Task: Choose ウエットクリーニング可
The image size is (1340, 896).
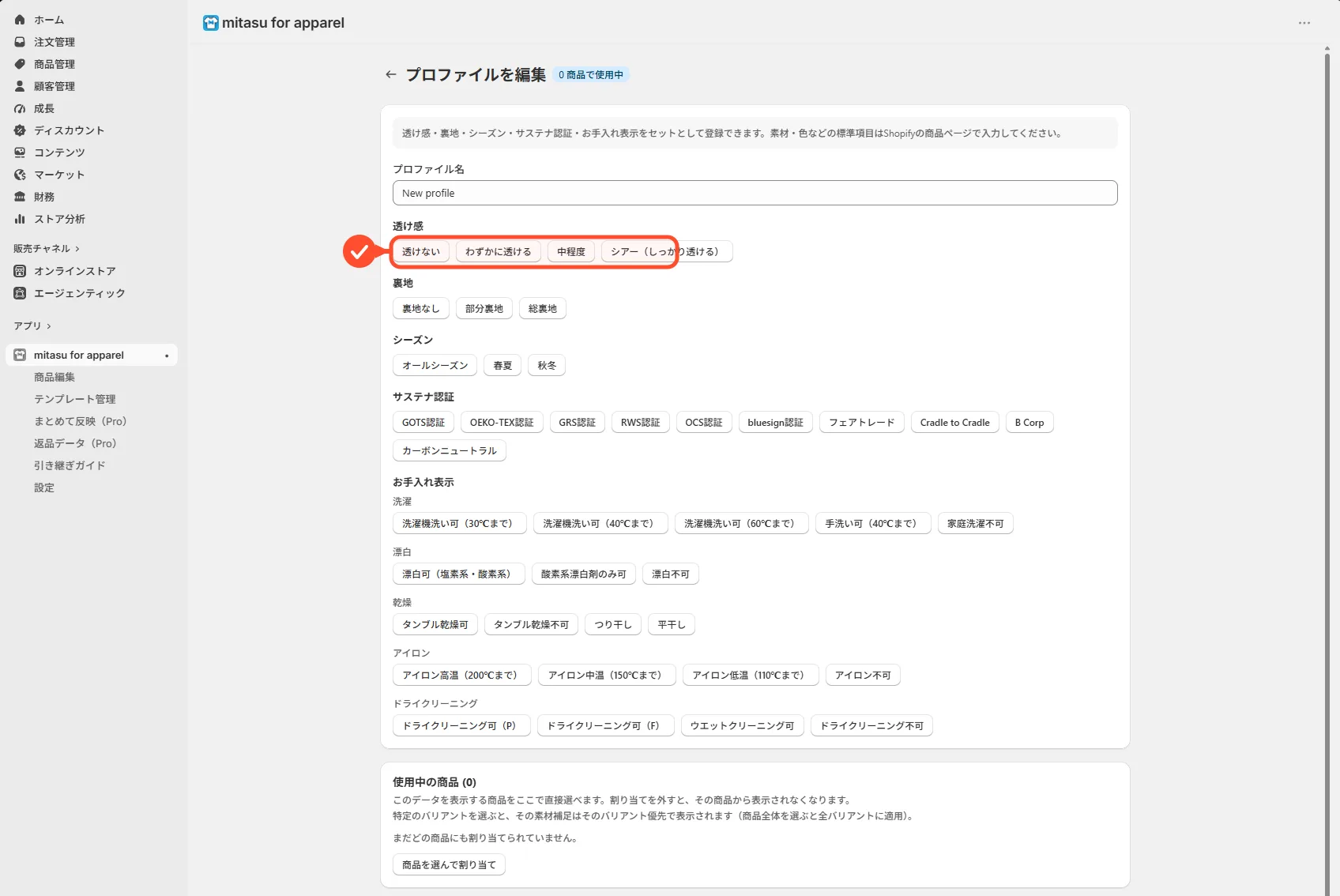Action: [743, 726]
